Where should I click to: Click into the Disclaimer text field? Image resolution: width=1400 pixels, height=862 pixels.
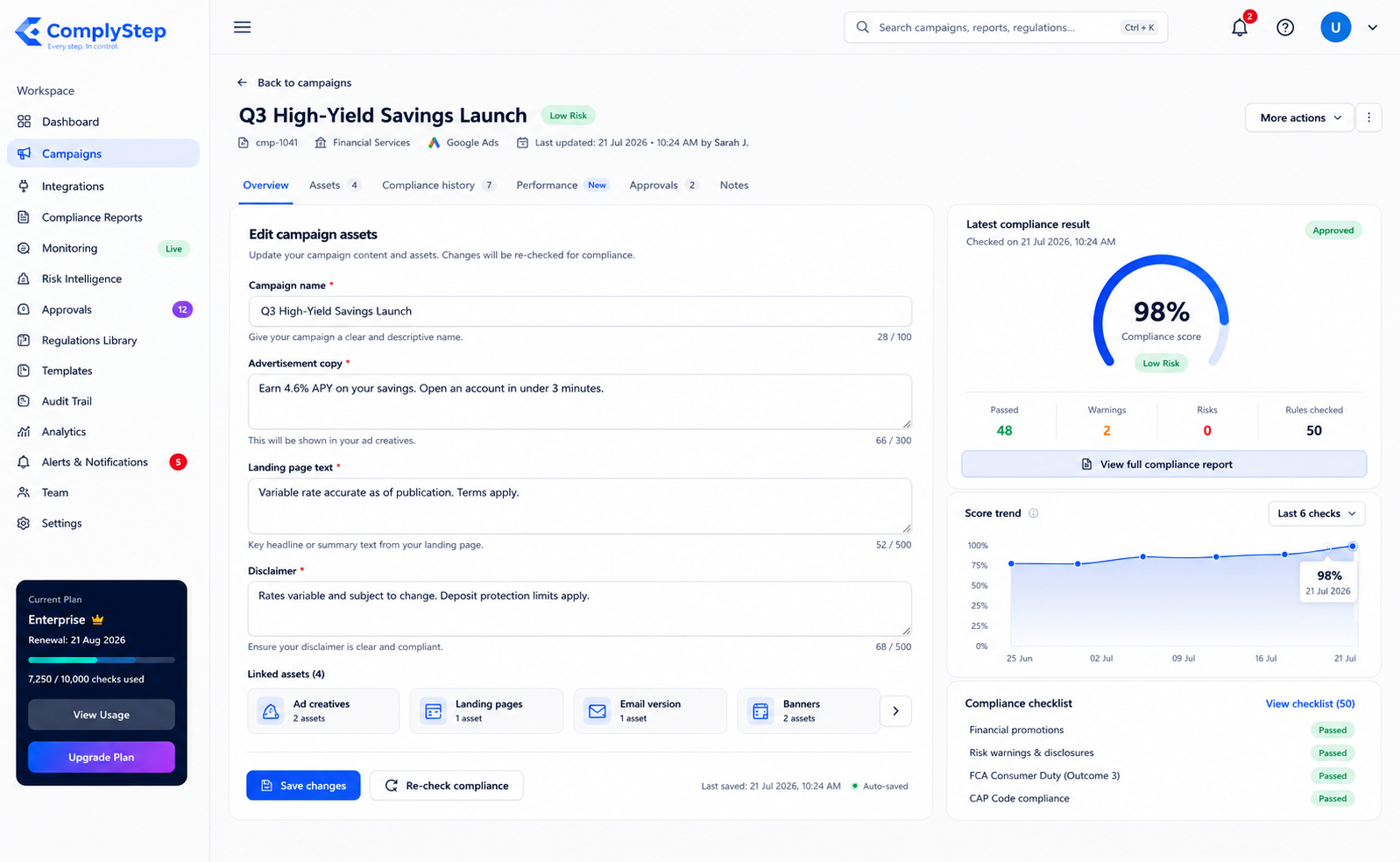coord(580,609)
